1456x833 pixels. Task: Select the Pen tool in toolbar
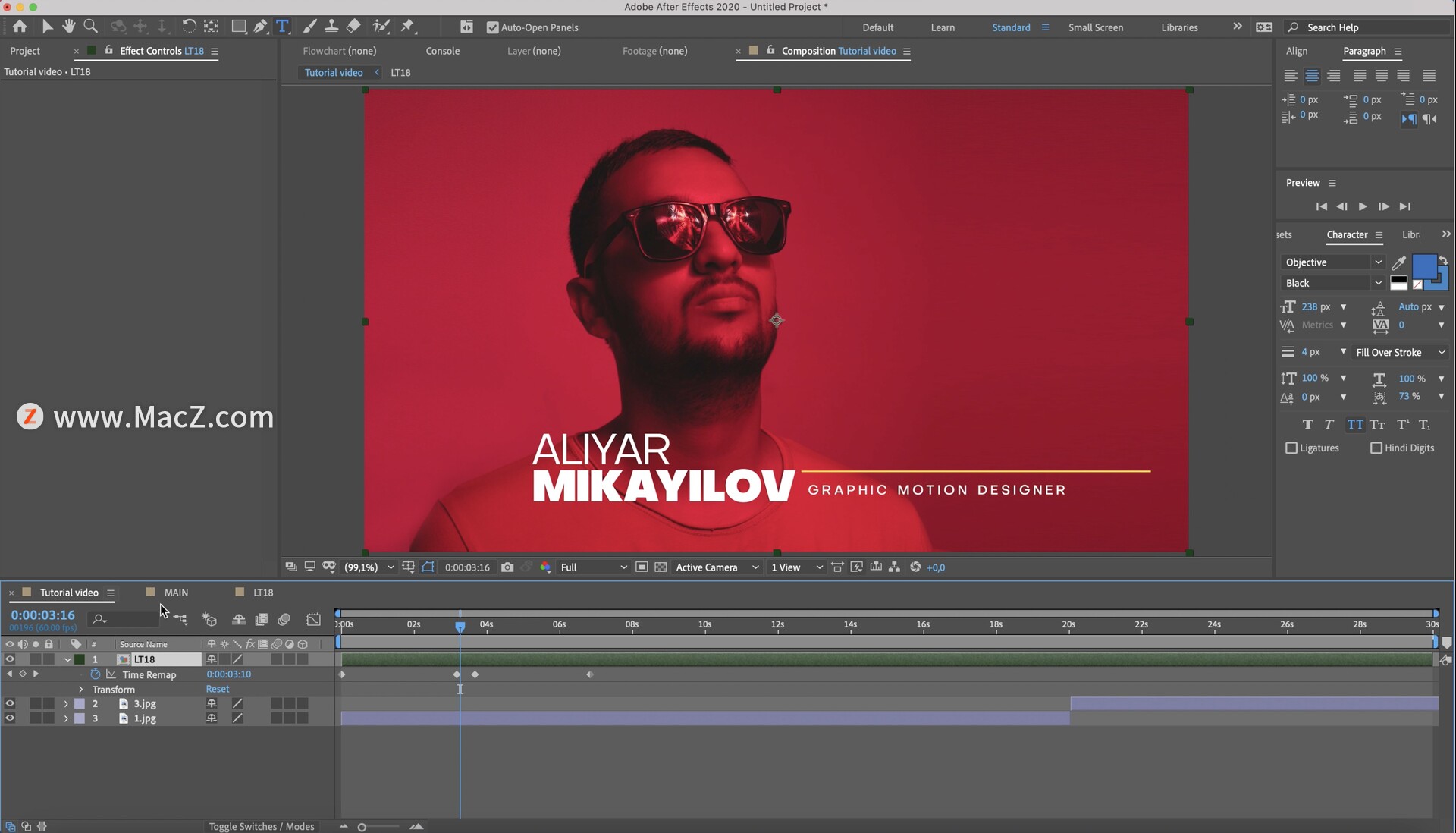(260, 27)
